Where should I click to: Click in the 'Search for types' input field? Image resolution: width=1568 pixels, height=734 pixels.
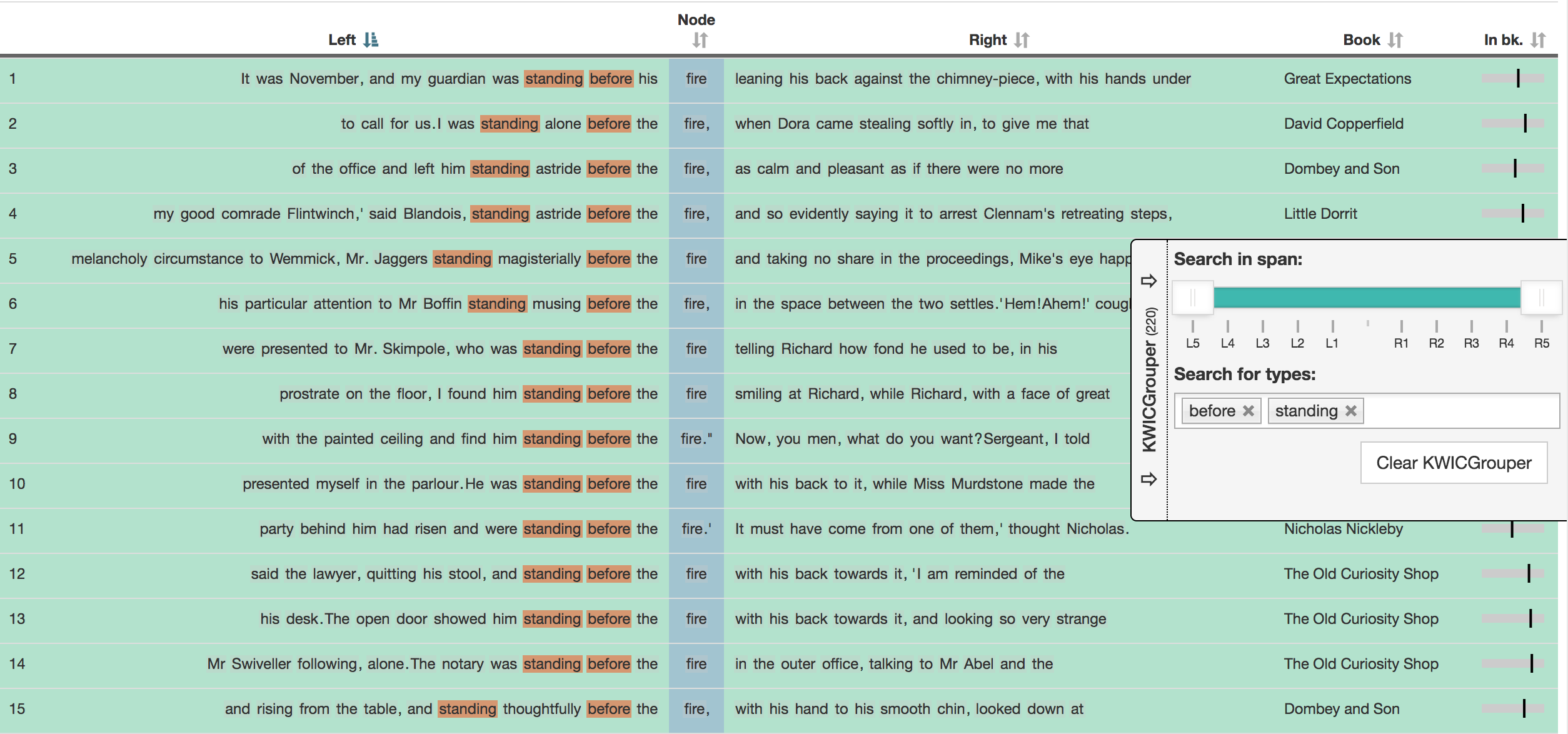pos(1460,411)
